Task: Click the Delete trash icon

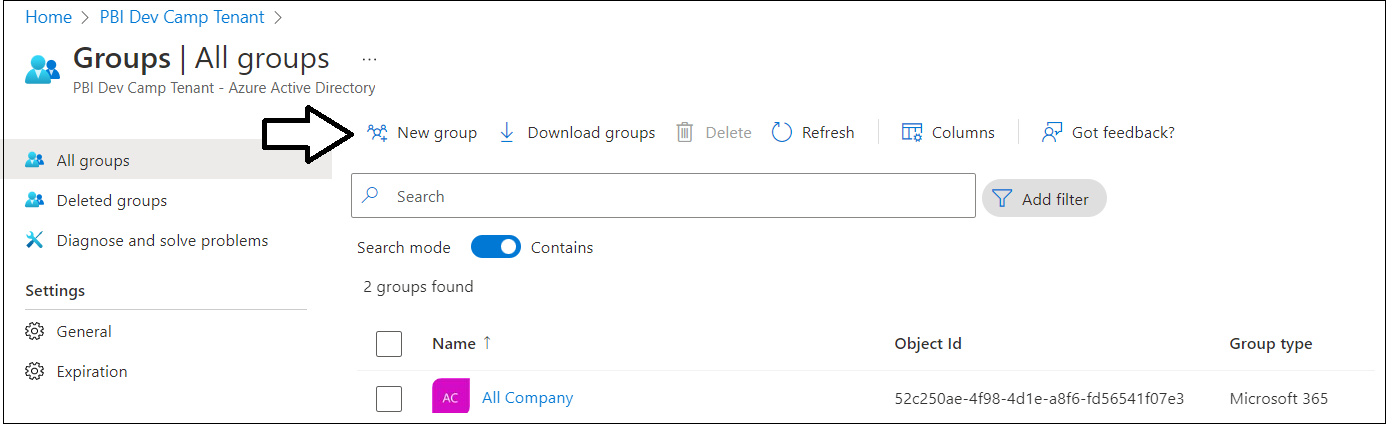Action: [x=685, y=132]
